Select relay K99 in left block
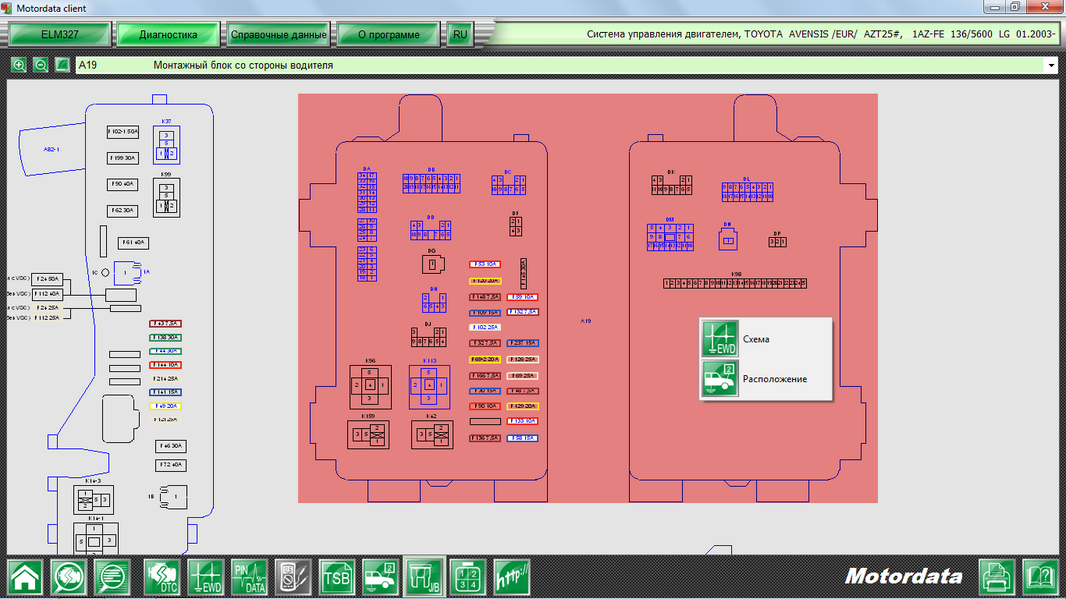The height and width of the screenshot is (599, 1066). [x=167, y=198]
